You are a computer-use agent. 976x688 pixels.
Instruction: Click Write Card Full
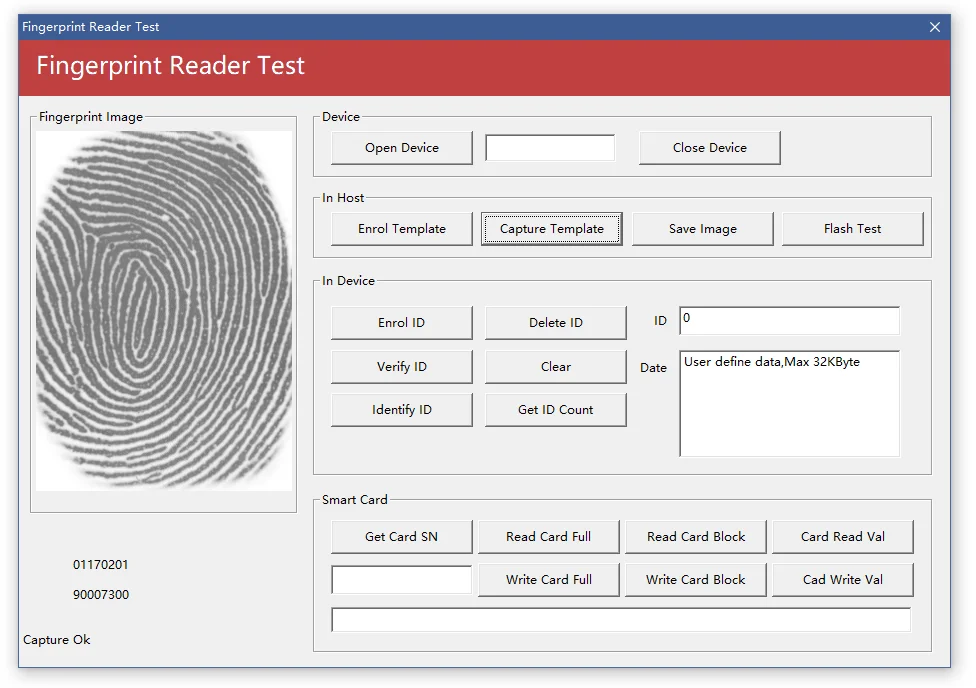click(548, 579)
